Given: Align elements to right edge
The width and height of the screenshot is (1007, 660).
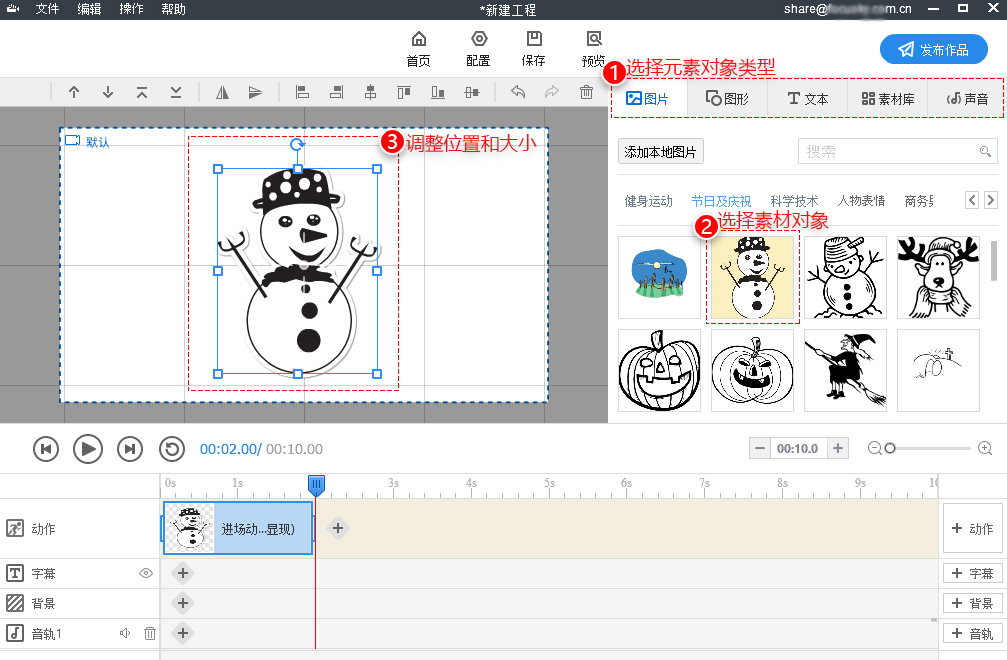Looking at the screenshot, I should click(x=337, y=92).
